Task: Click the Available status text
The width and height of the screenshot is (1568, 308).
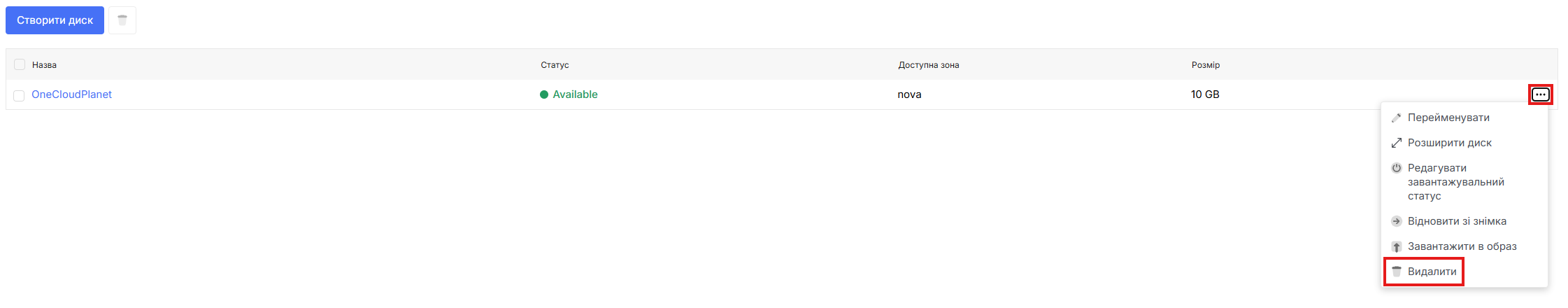Action: [x=575, y=94]
